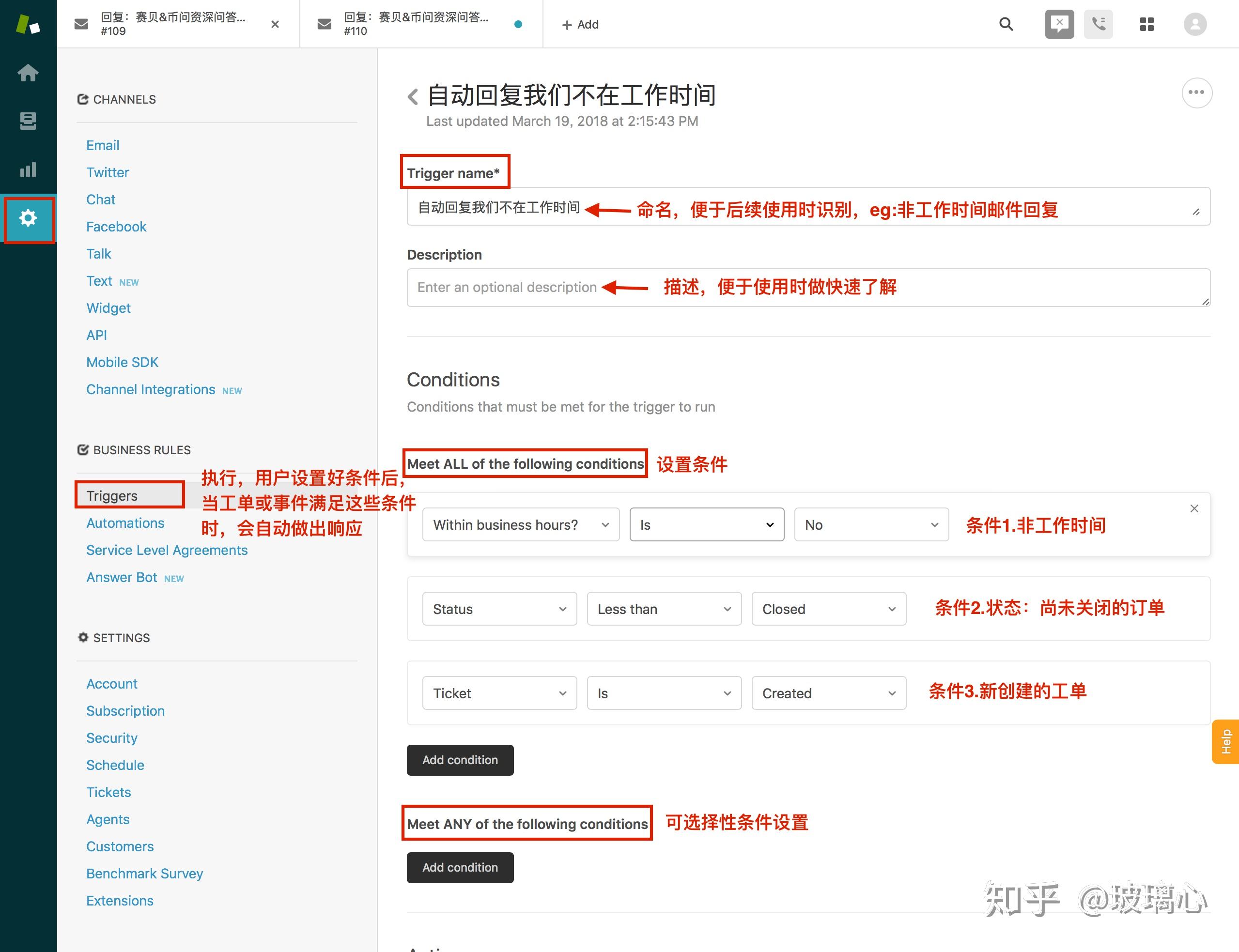This screenshot has height=952, width=1239.
Task: Open the Reporting bar chart icon
Action: (28, 169)
